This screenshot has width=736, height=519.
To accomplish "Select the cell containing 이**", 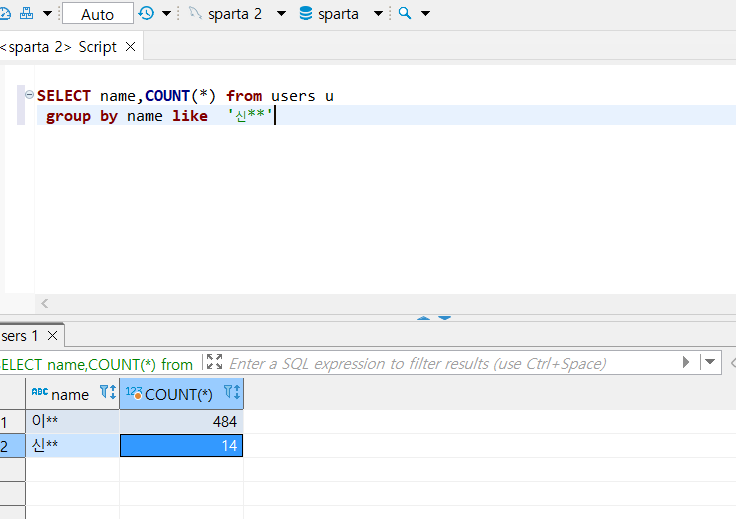I will [73, 421].
